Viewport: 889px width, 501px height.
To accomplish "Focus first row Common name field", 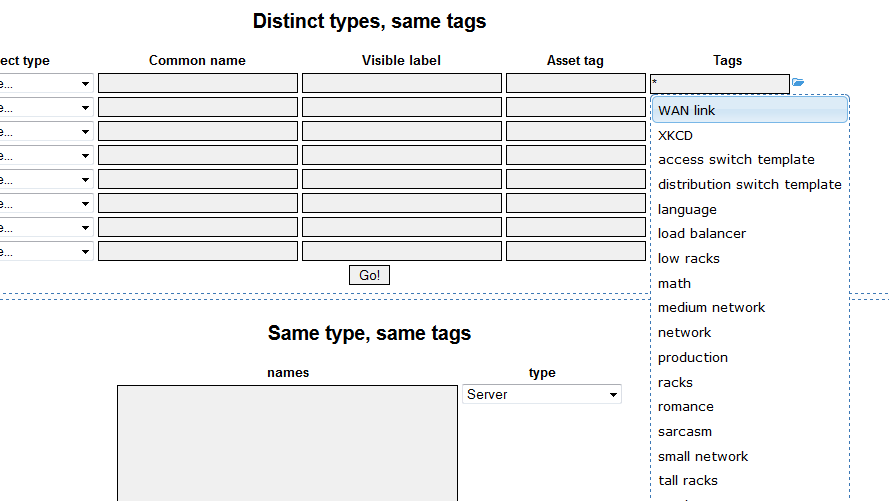I will 198,83.
